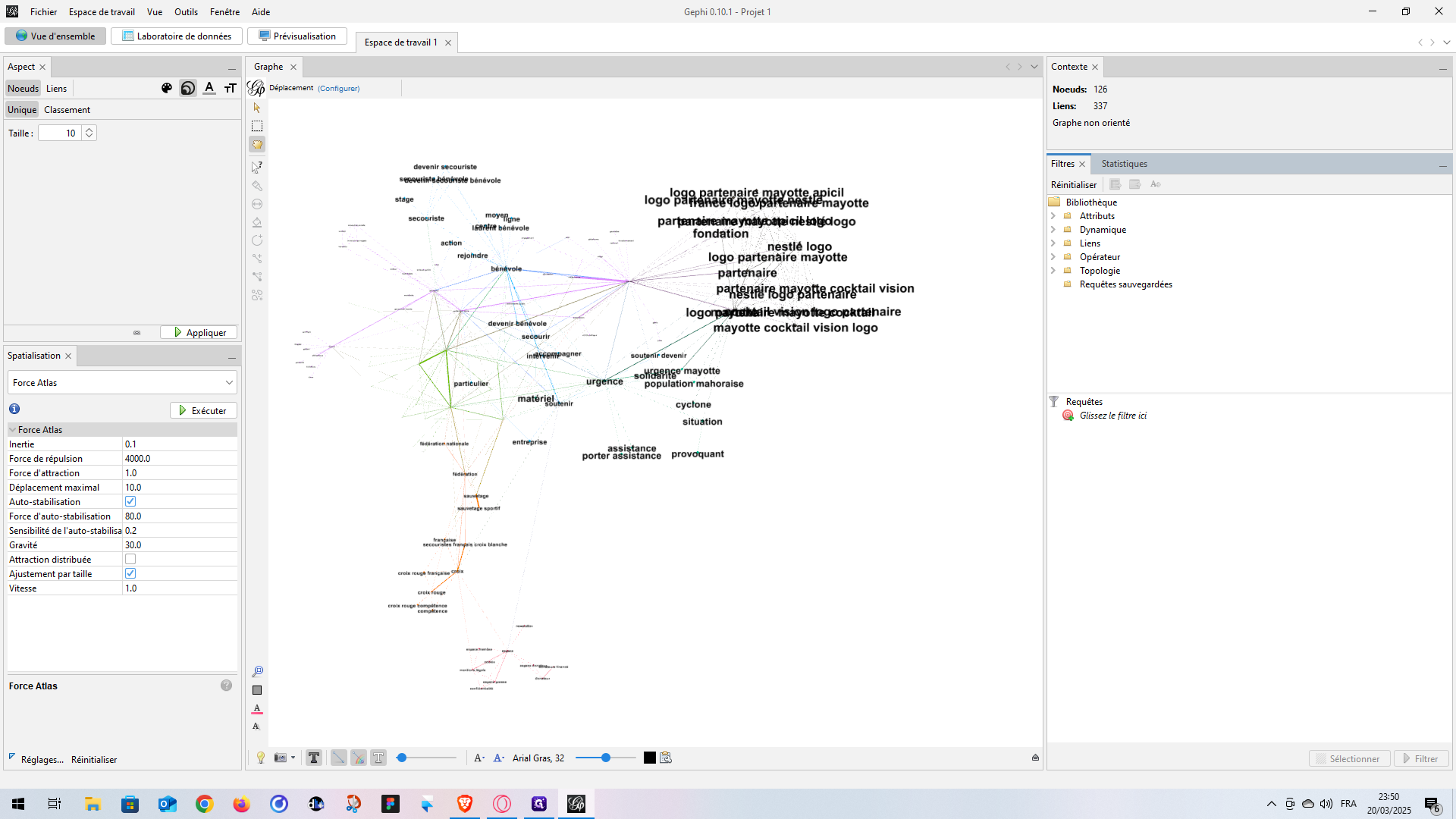This screenshot has height=819, width=1456.
Task: Select the node color palette icon
Action: tap(167, 88)
